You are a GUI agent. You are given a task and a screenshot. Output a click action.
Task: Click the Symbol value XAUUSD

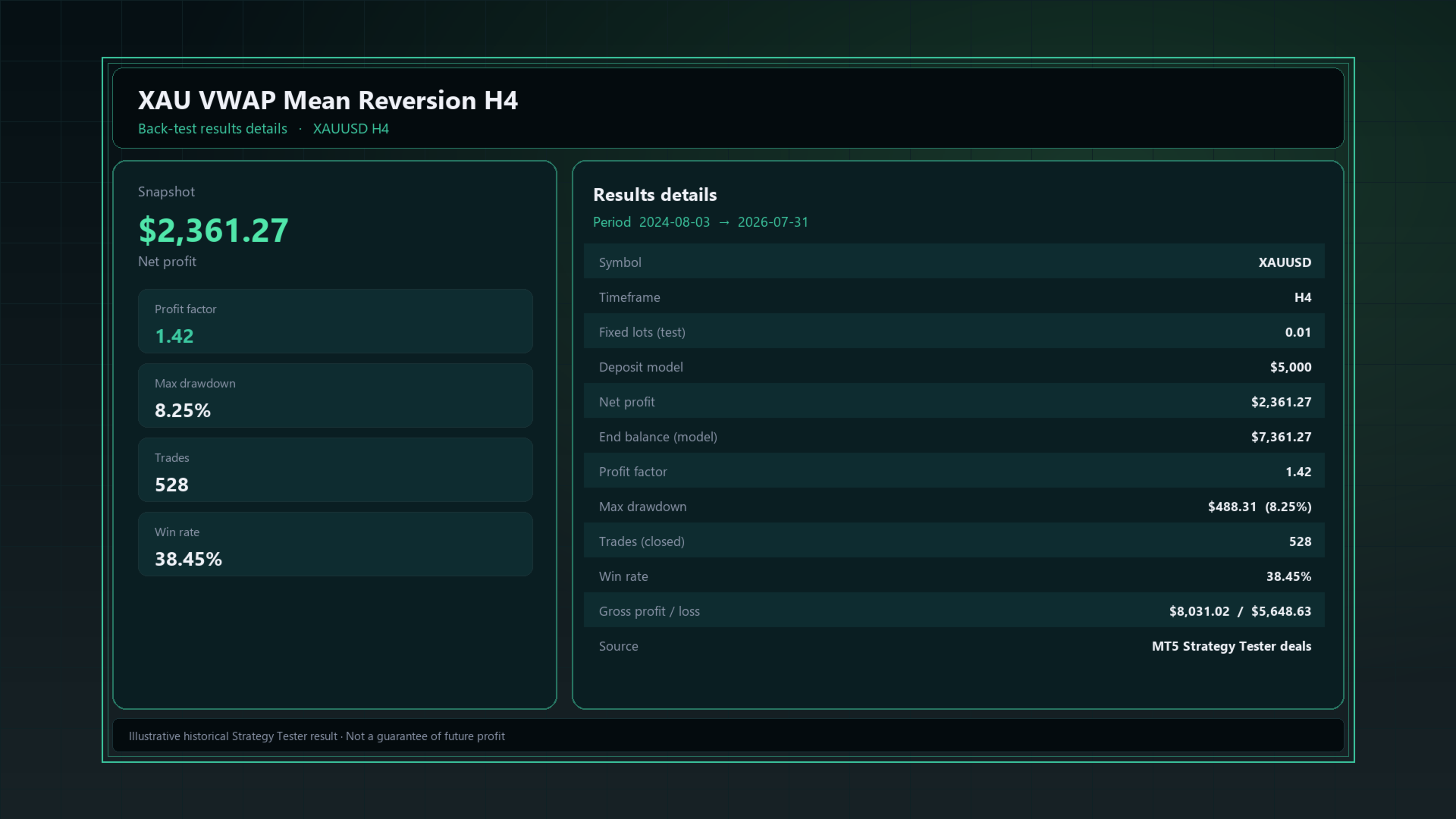point(1285,262)
